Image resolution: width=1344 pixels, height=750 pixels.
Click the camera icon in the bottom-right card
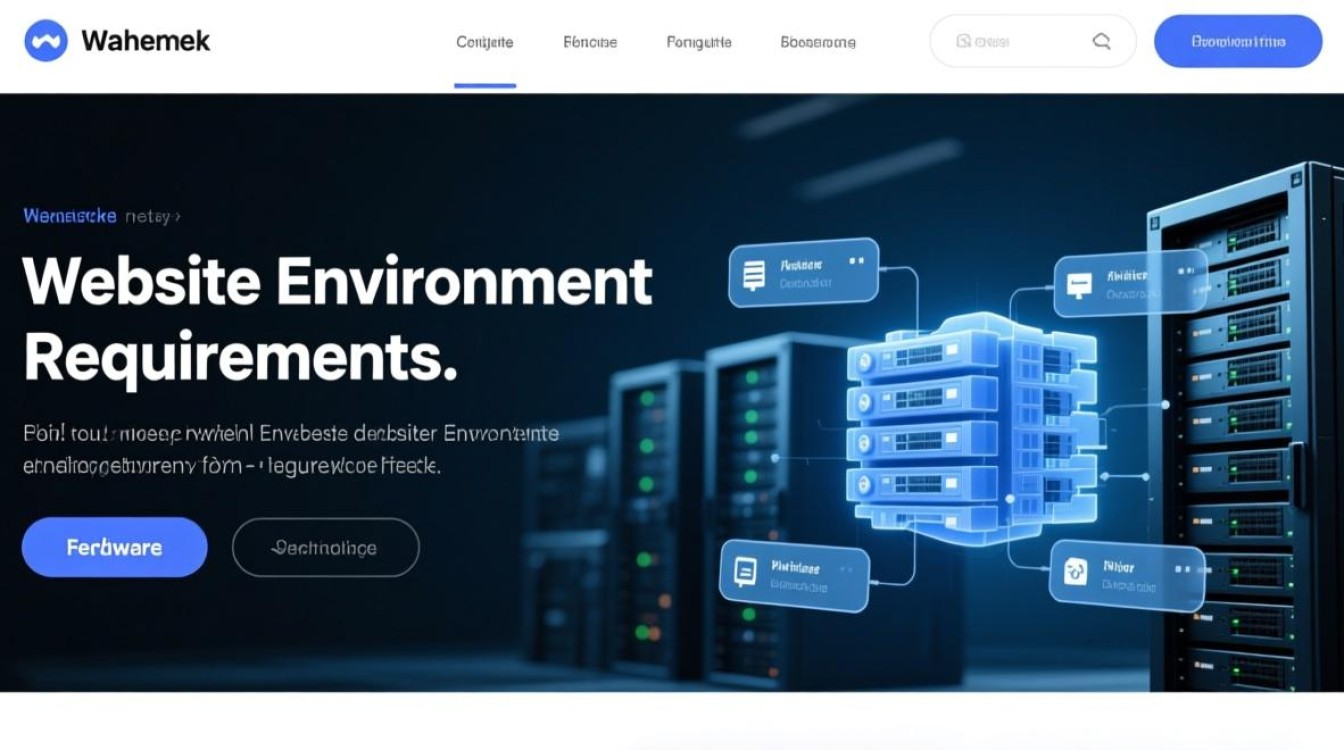1076,572
